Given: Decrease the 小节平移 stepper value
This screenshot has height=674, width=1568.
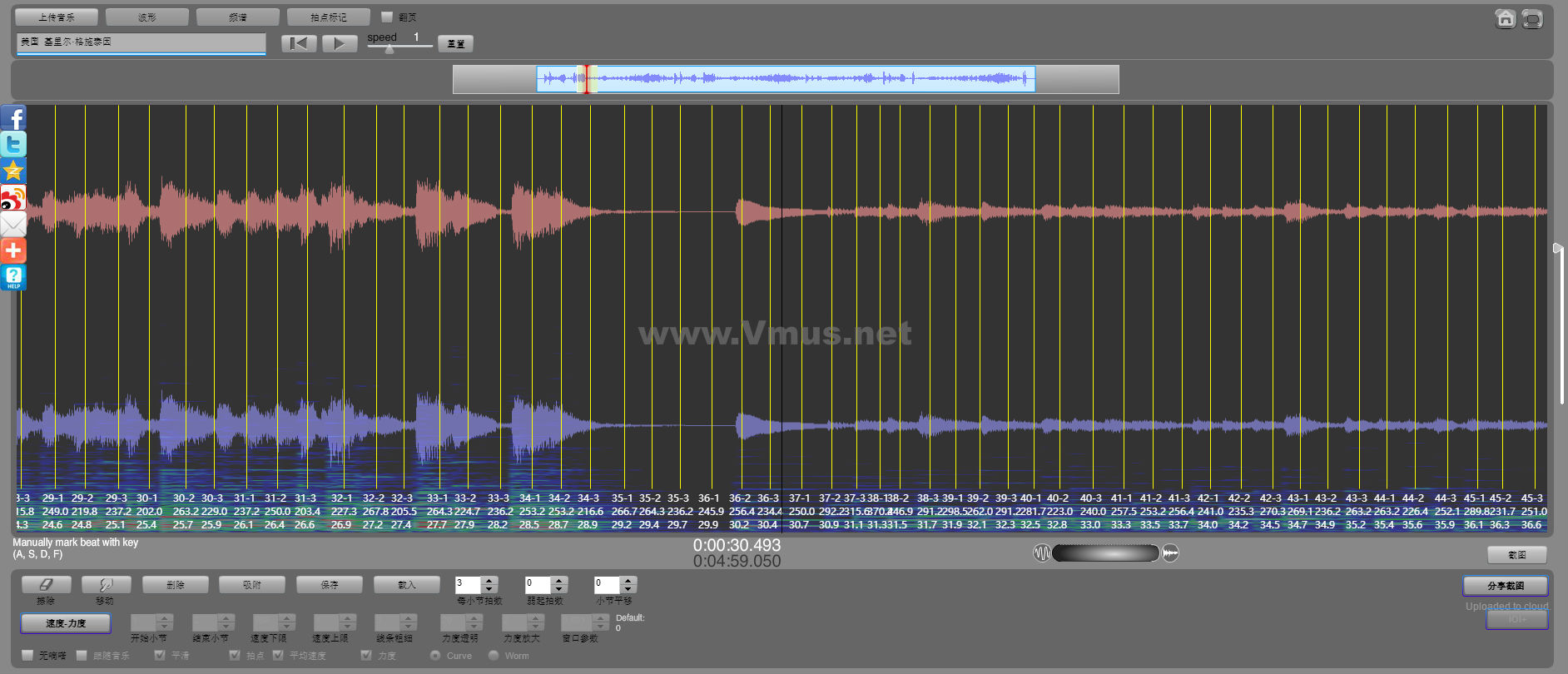Looking at the screenshot, I should tap(628, 590).
